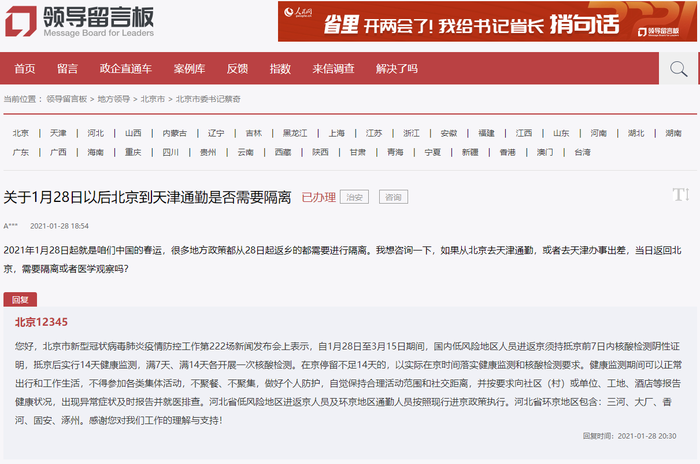Select the 河南 region link
This screenshot has height=464, width=700.
[599, 133]
